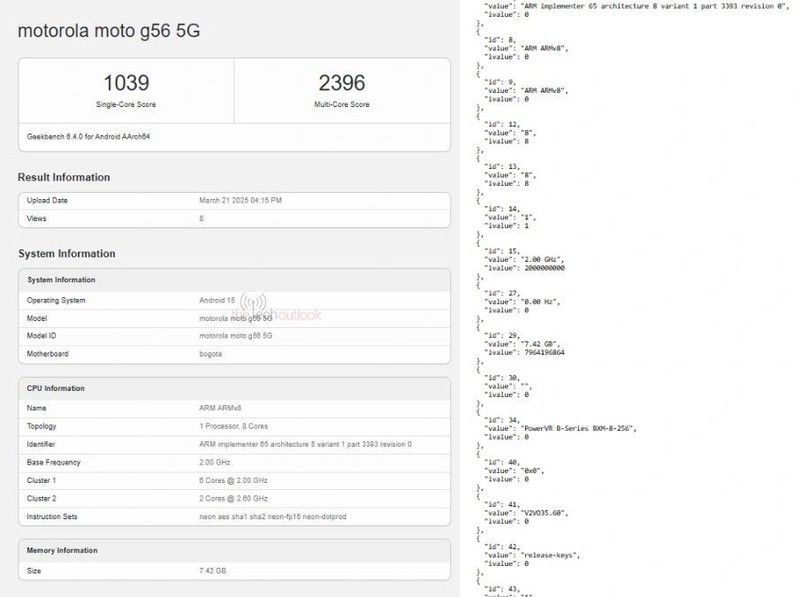
Task: Select the 1 Processor, 8 Cores value
Action: pyautogui.click(x=234, y=426)
